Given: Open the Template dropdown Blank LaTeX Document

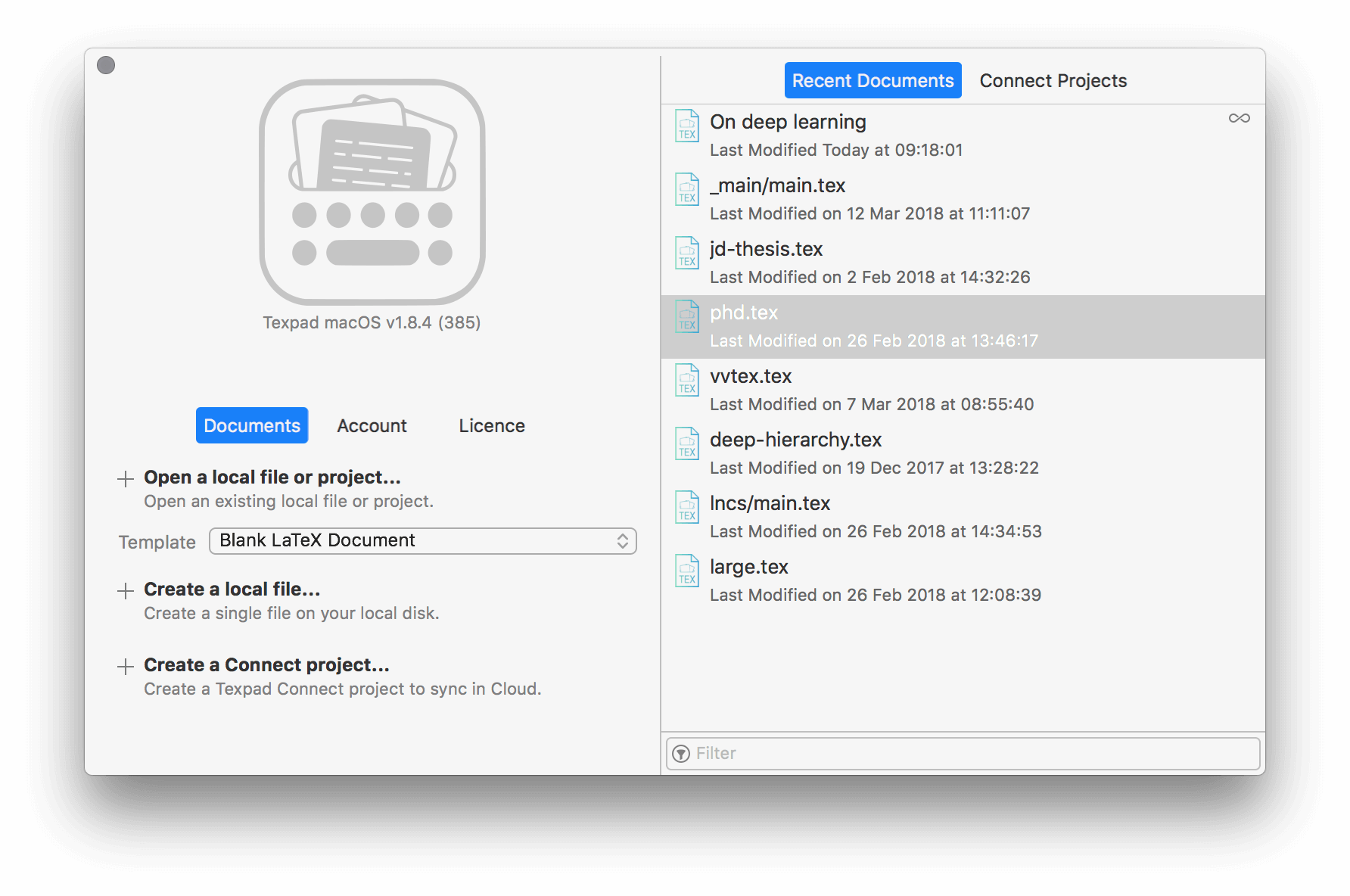Looking at the screenshot, I should point(422,541).
